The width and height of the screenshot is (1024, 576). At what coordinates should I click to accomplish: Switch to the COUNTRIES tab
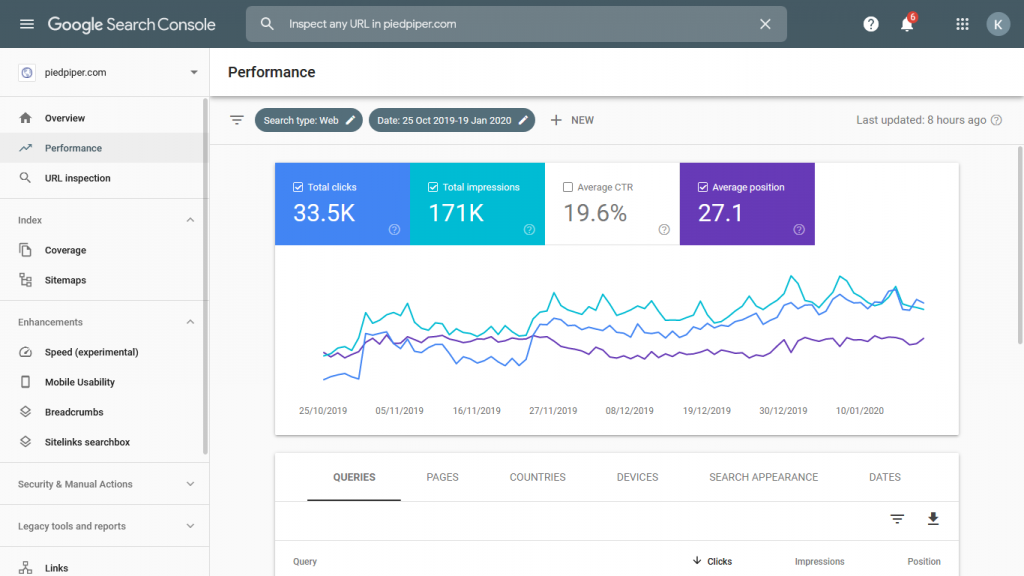click(x=537, y=477)
